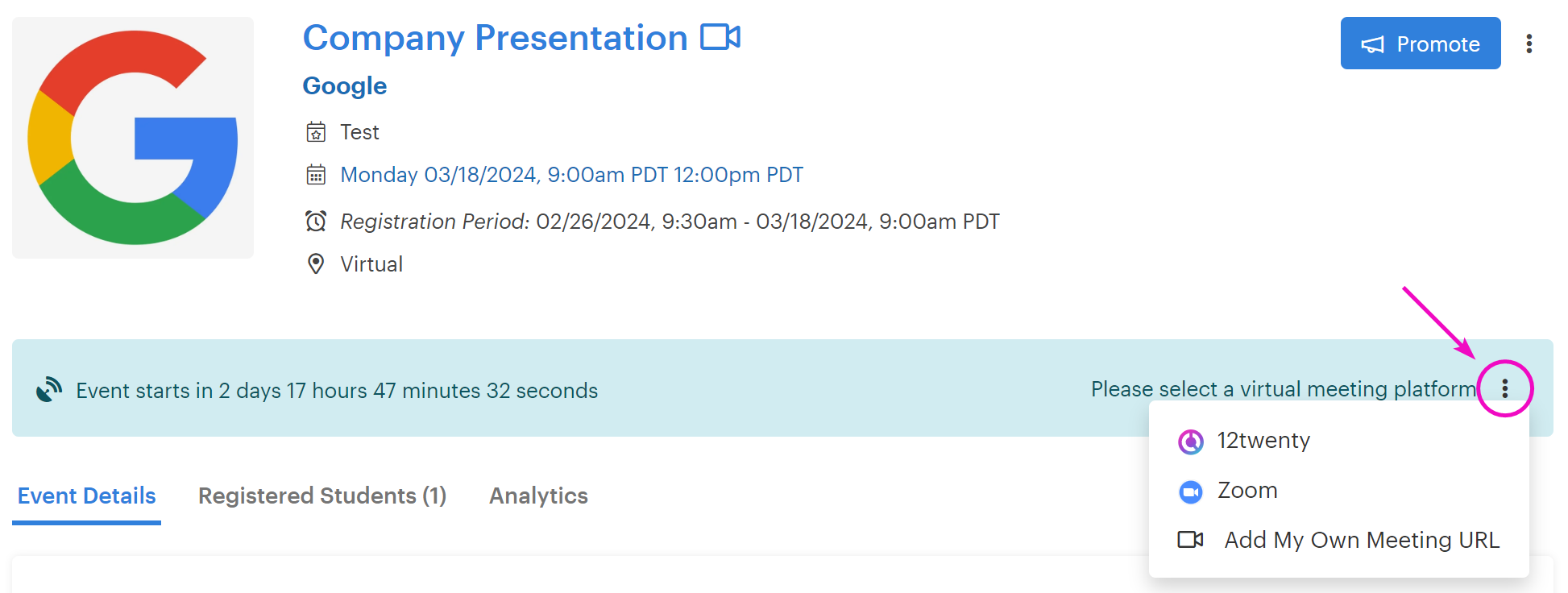
Task: Toggle the virtual meeting platform three-dot menu
Action: click(1504, 389)
